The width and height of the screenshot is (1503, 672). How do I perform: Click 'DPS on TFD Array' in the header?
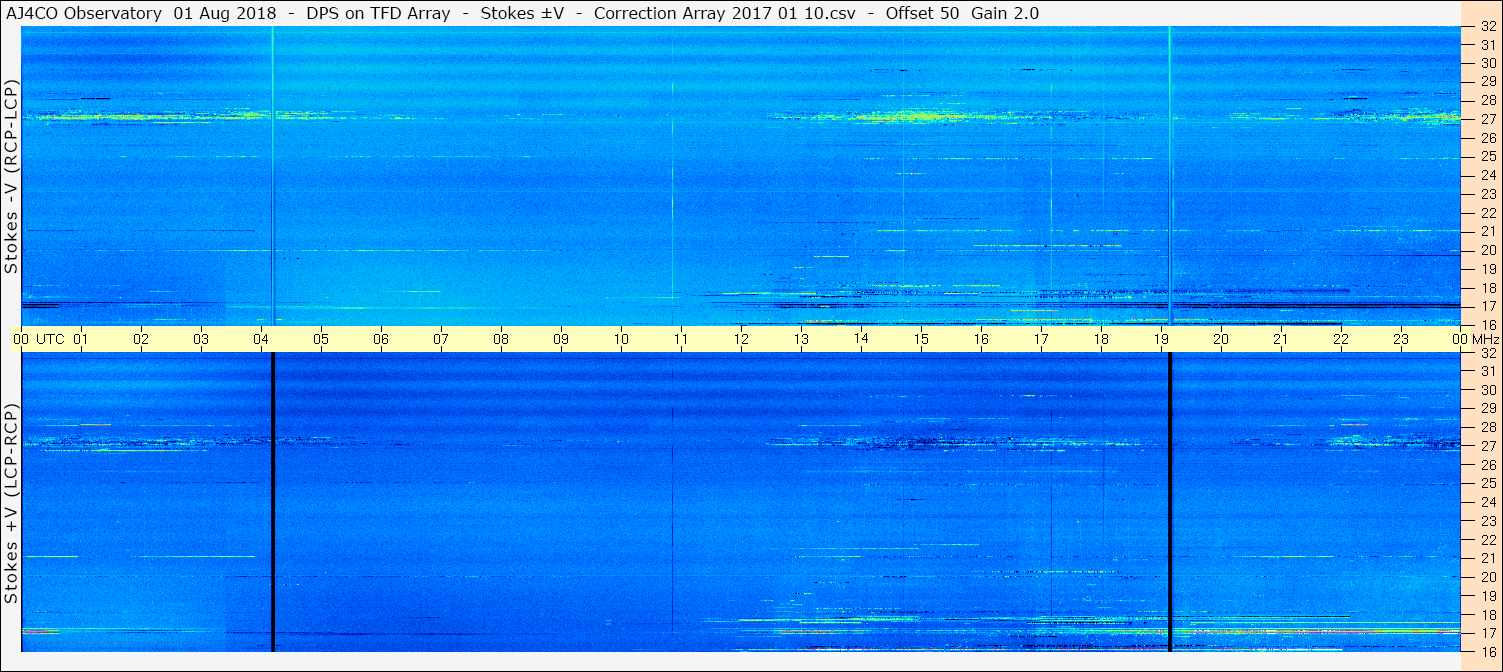click(376, 13)
